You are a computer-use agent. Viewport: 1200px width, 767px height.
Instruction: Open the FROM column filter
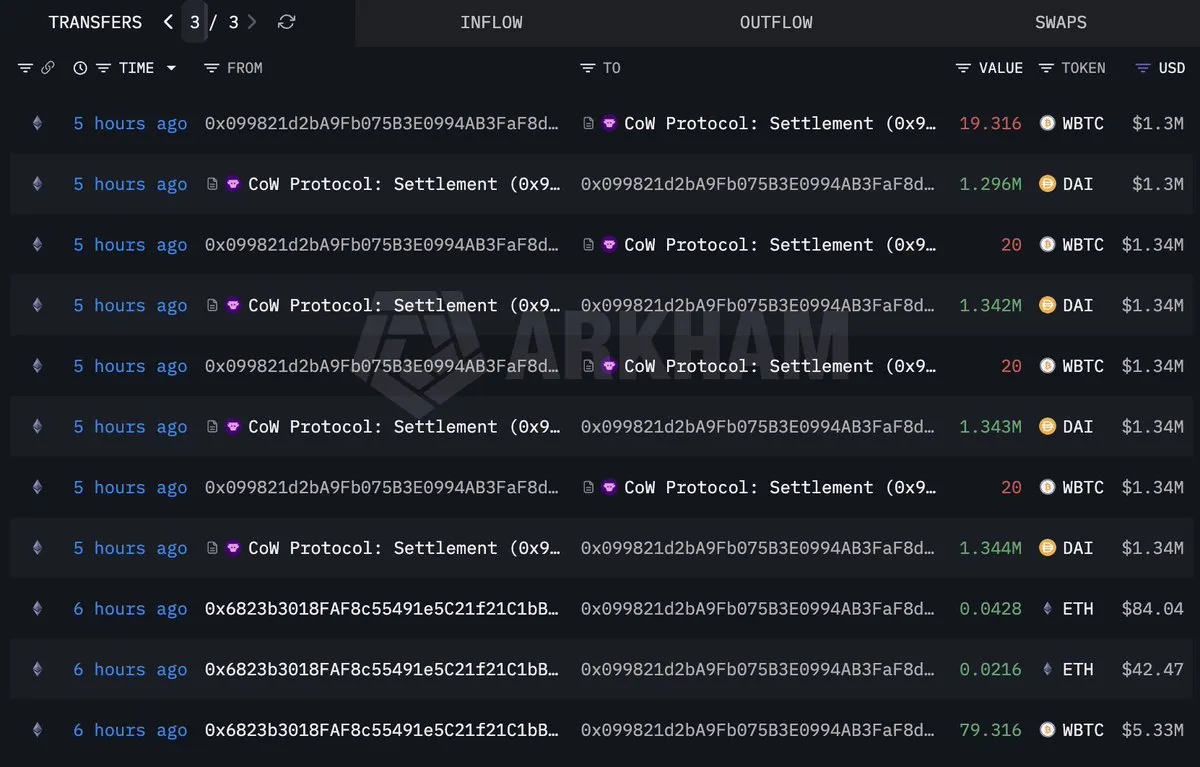(211, 68)
